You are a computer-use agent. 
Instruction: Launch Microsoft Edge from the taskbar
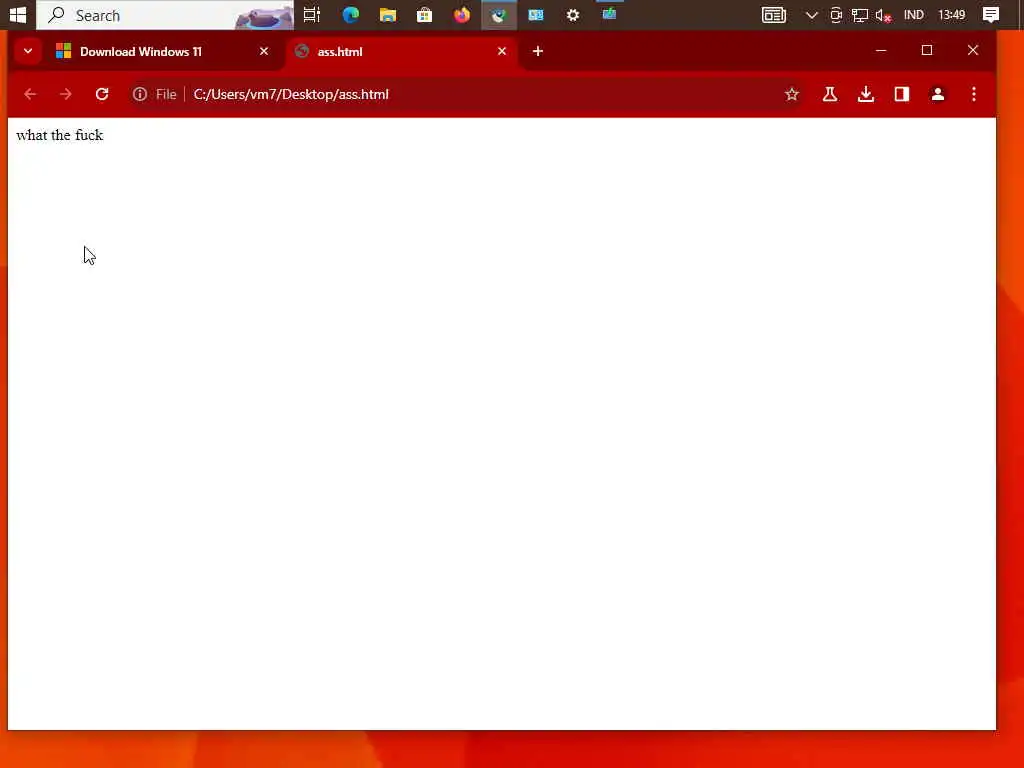(x=351, y=14)
